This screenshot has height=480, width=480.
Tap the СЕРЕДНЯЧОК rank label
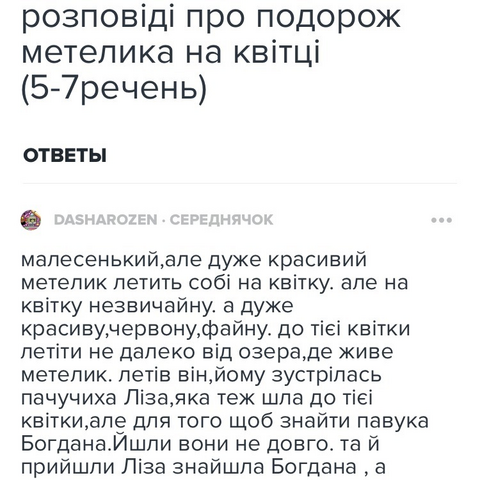click(221, 220)
